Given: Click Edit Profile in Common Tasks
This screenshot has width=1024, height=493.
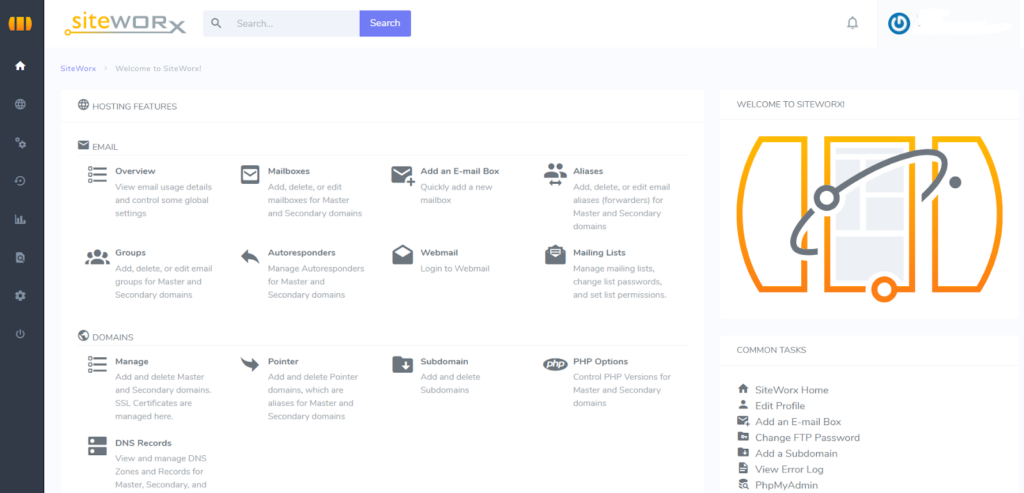Looking at the screenshot, I should 780,406.
